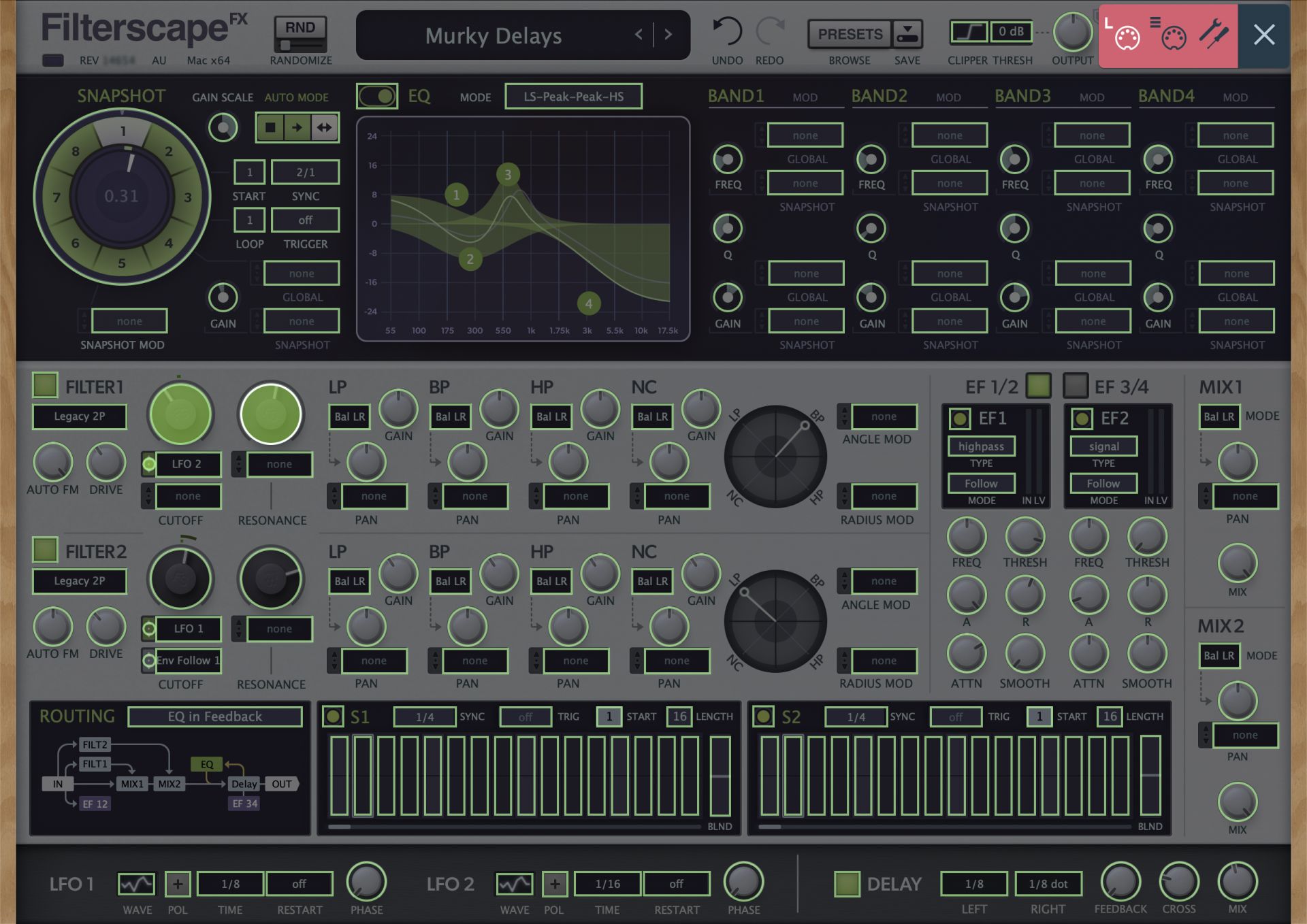Open Snapshot sync 2/1 selector

click(306, 172)
